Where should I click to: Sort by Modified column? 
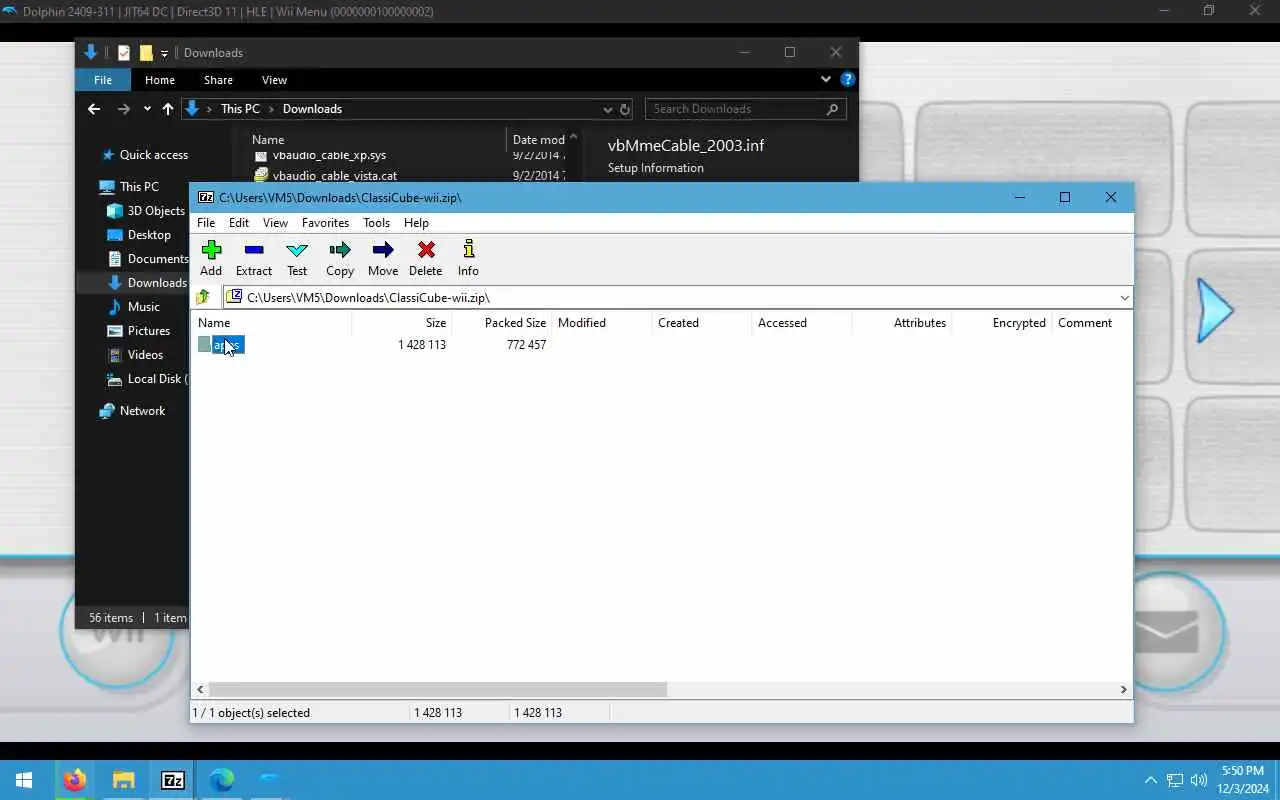coord(602,323)
